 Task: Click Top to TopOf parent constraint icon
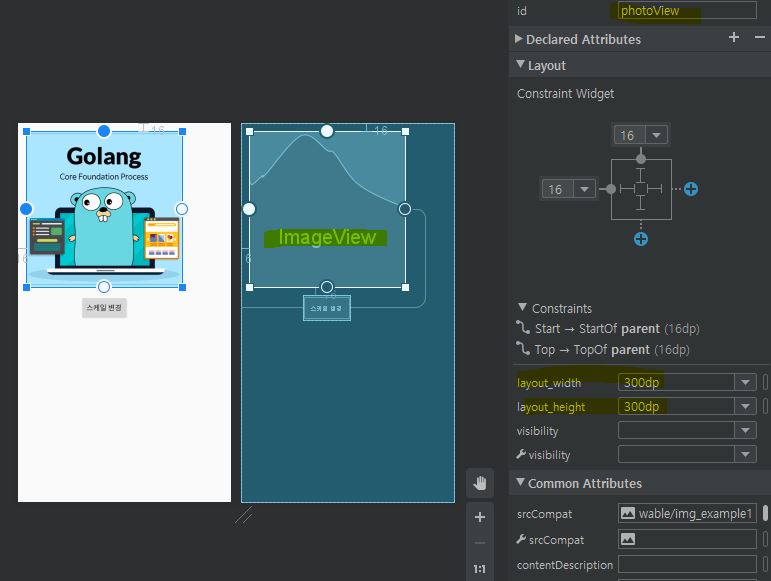[x=523, y=349]
